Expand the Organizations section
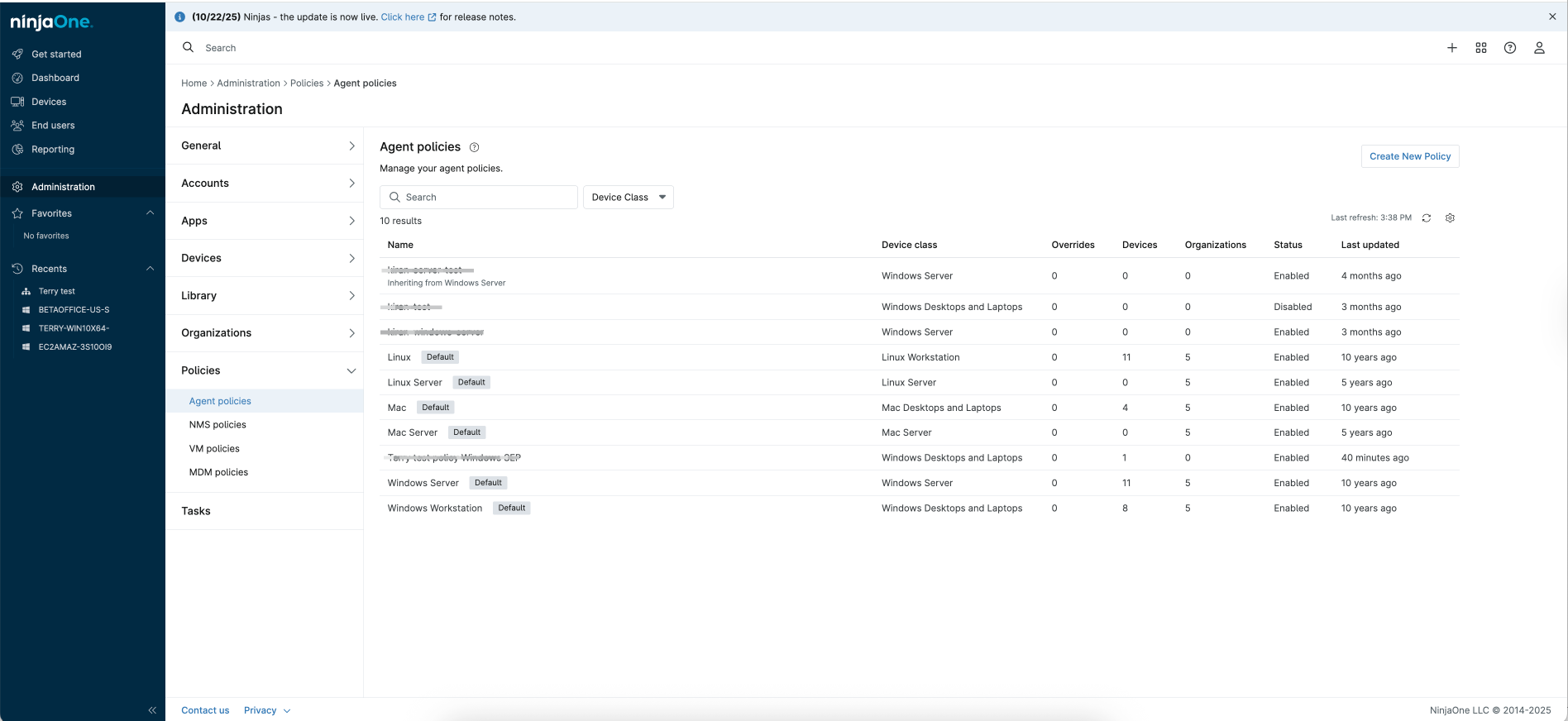This screenshot has height=721, width=1568. 351,333
